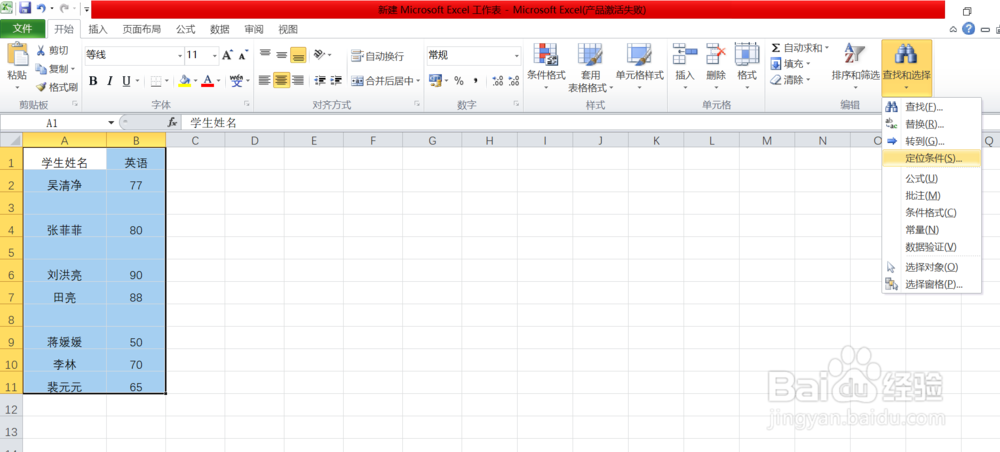Click the align text left icon

click(265, 81)
